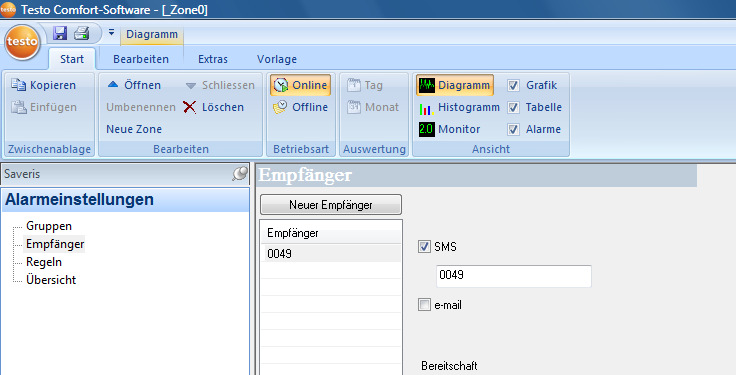Click the Bereitschaft label
Screen dimensions: 736x375
coord(449,366)
